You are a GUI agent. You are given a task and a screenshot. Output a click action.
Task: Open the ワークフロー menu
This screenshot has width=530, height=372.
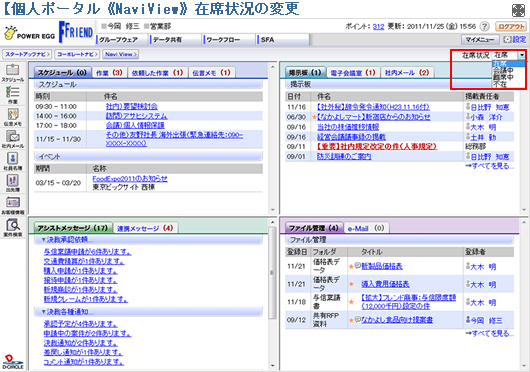tap(229, 40)
